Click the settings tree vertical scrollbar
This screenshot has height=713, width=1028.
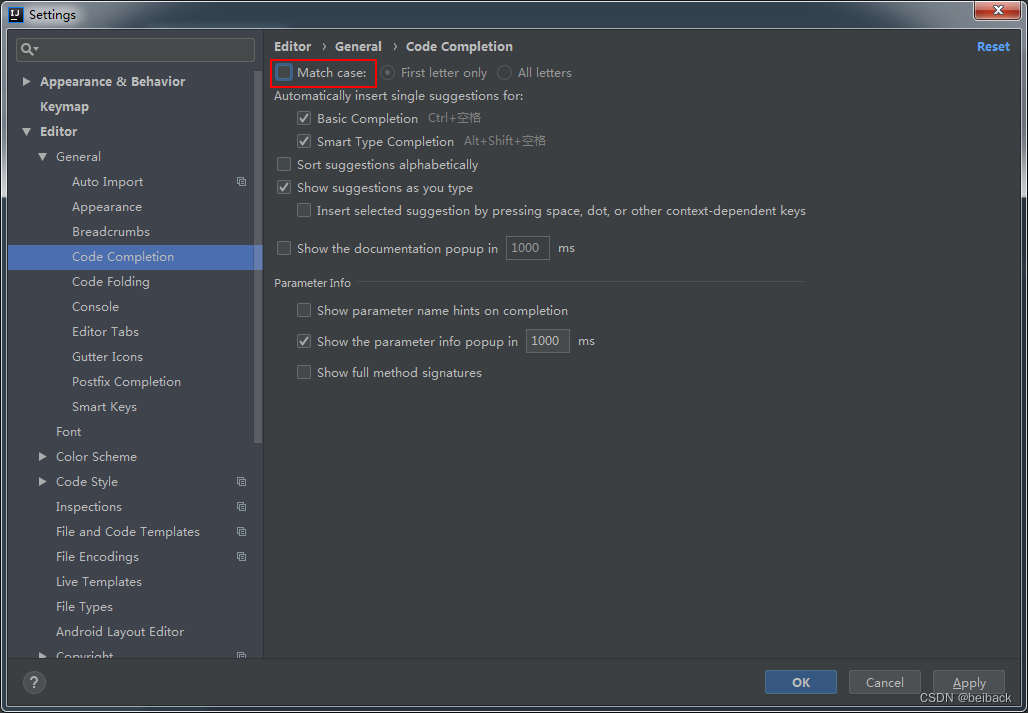(258, 256)
